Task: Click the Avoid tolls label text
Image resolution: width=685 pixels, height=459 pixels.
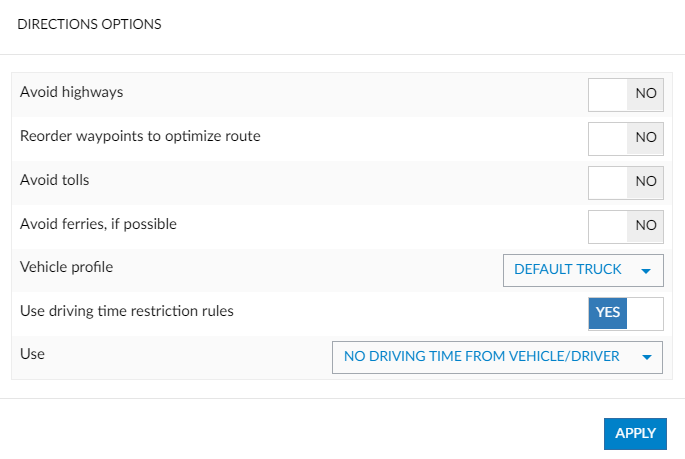Action: (55, 180)
